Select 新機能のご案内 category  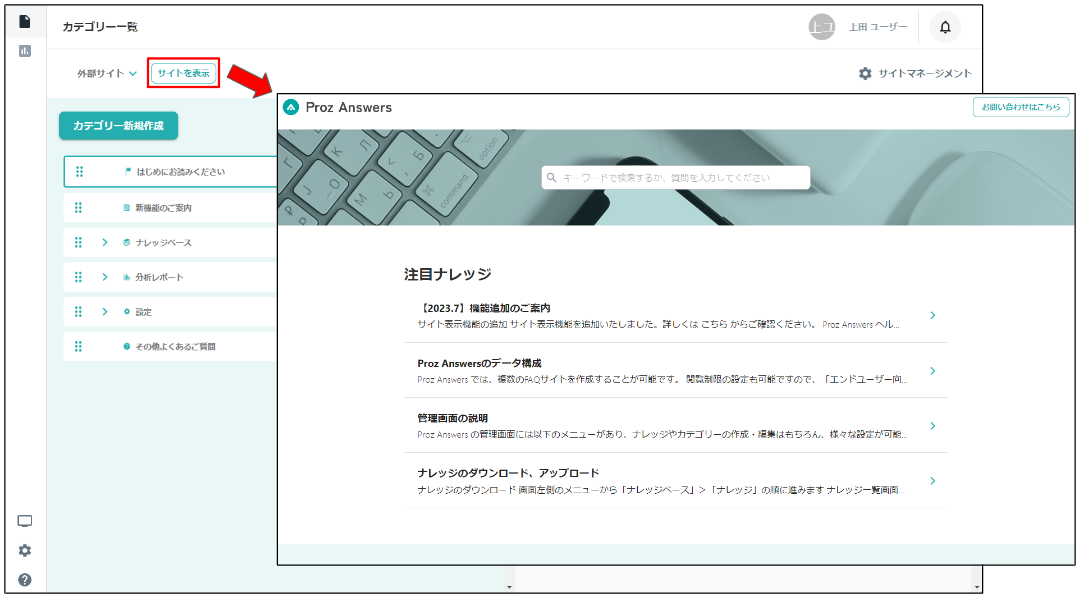click(x=164, y=208)
